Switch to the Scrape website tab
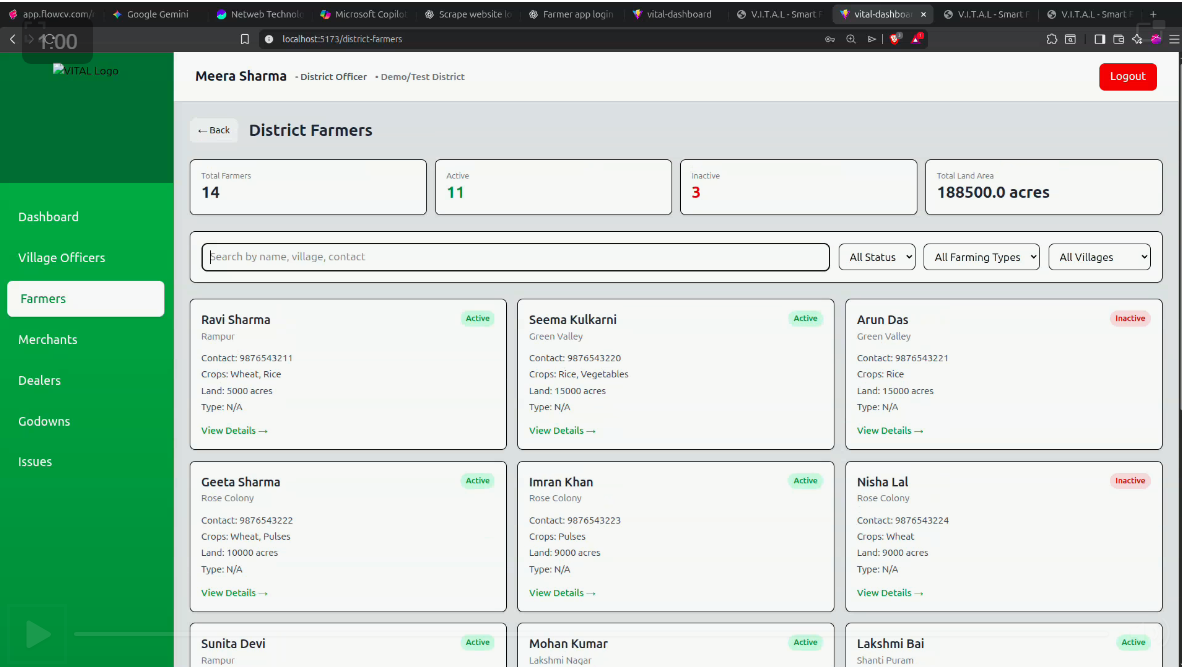1182x667 pixels. click(467, 14)
